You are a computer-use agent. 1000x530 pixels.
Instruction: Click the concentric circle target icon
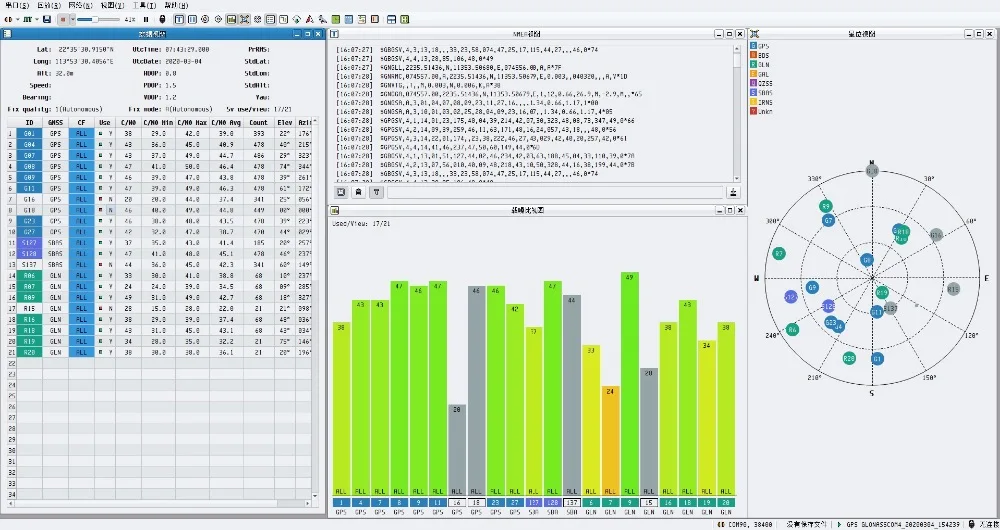click(205, 19)
